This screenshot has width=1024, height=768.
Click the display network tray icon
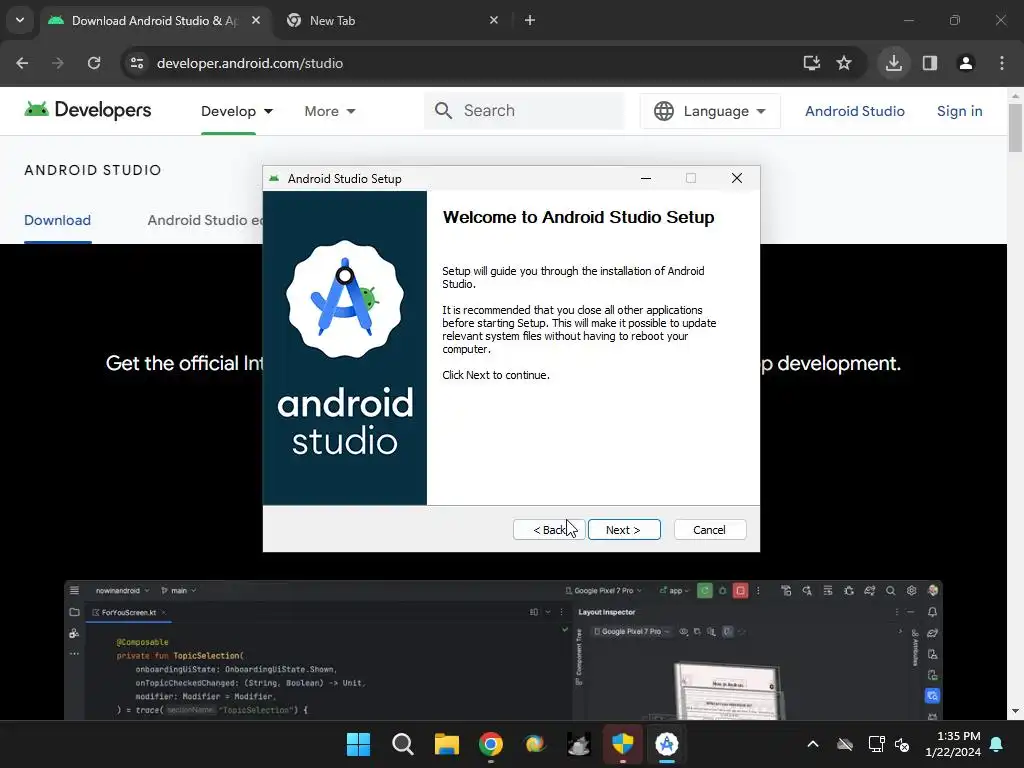tap(876, 744)
